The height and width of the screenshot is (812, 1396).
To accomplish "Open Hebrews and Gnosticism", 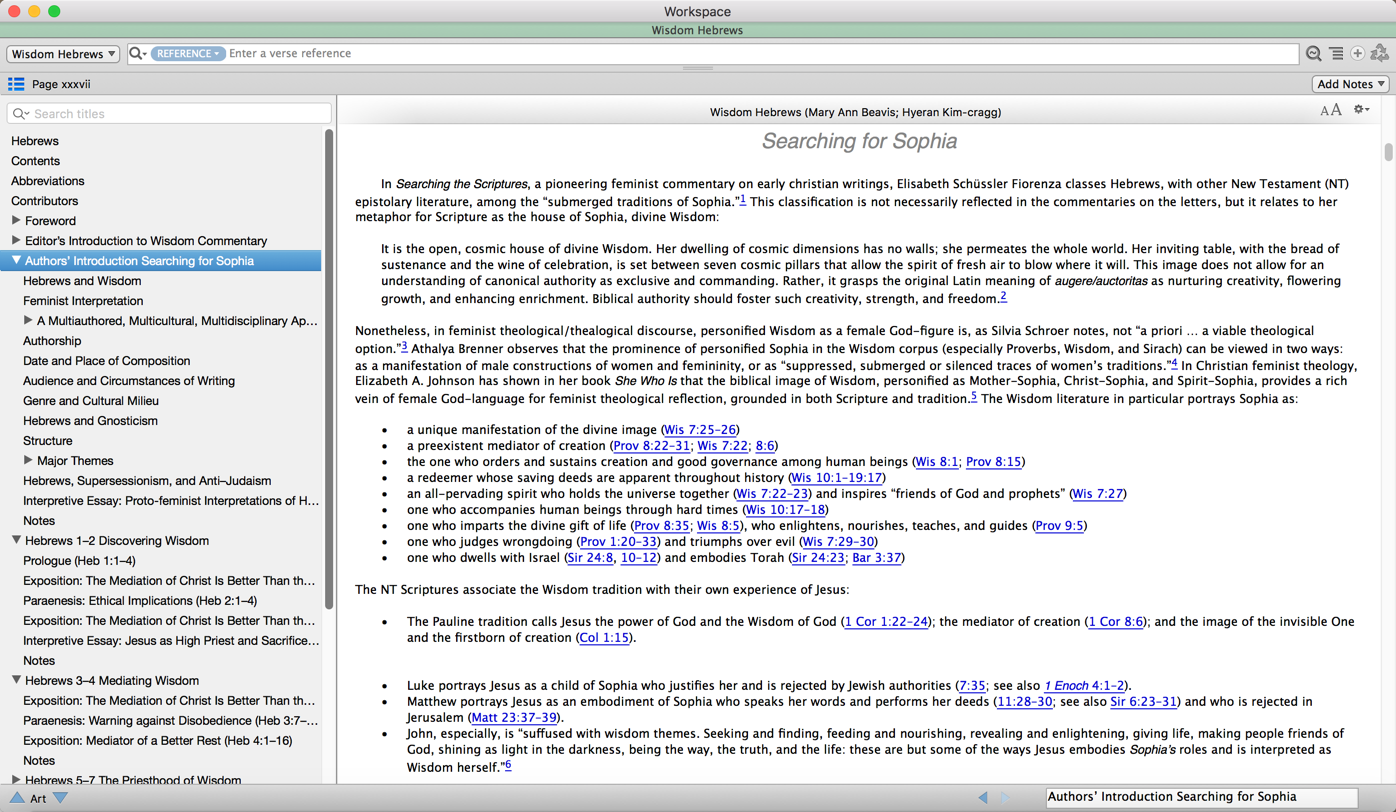I will coord(90,421).
